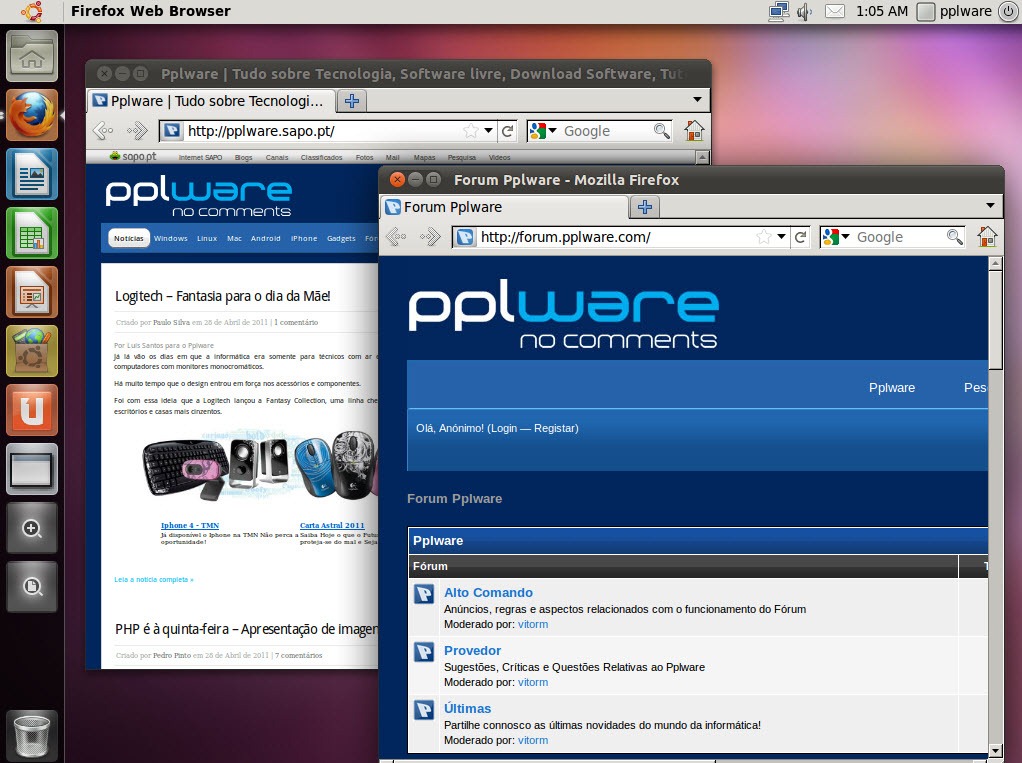1022x763 pixels.
Task: Go back in Forum Pplware window
Action: [396, 237]
